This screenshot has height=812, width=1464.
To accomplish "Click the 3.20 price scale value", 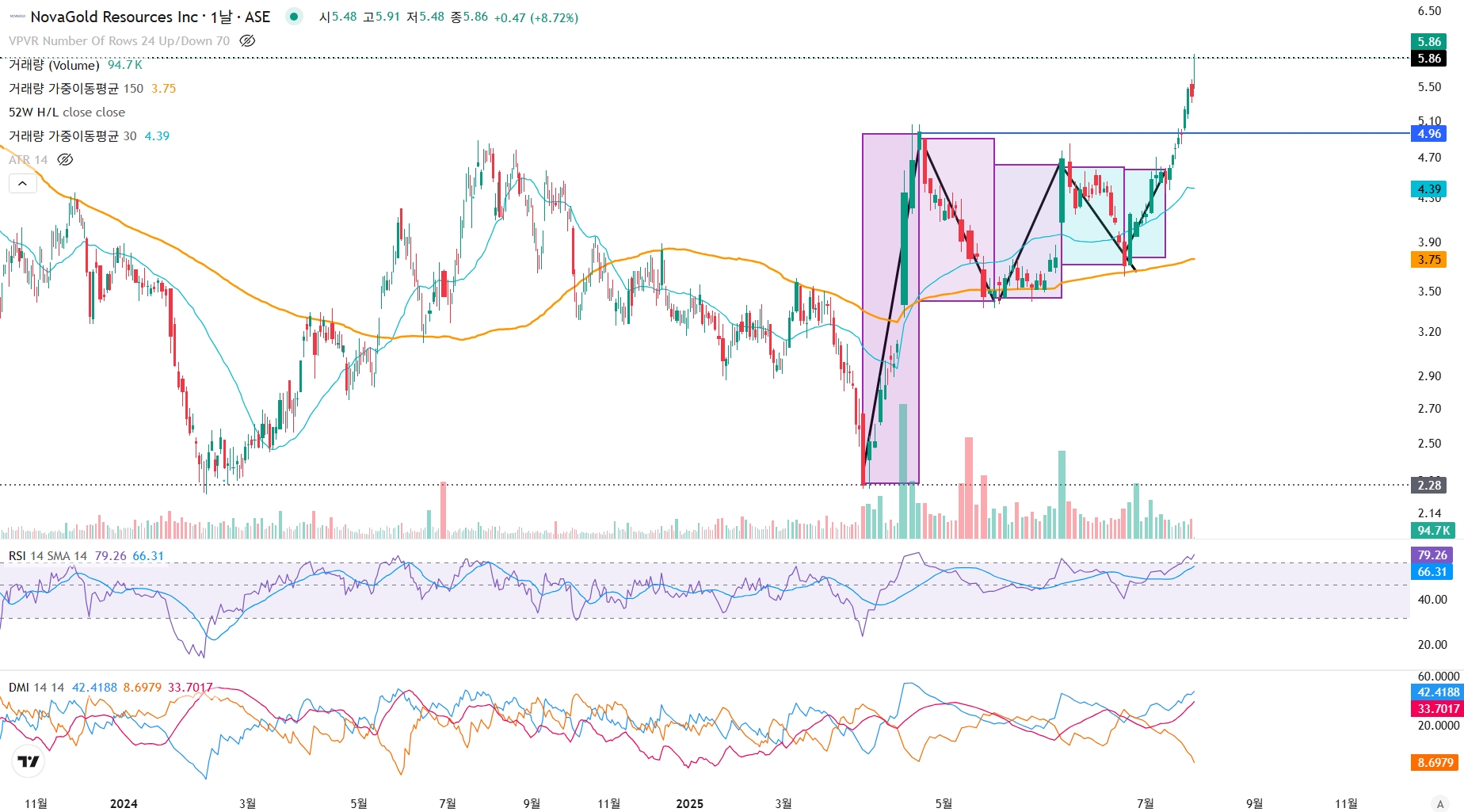I will pyautogui.click(x=1429, y=331).
